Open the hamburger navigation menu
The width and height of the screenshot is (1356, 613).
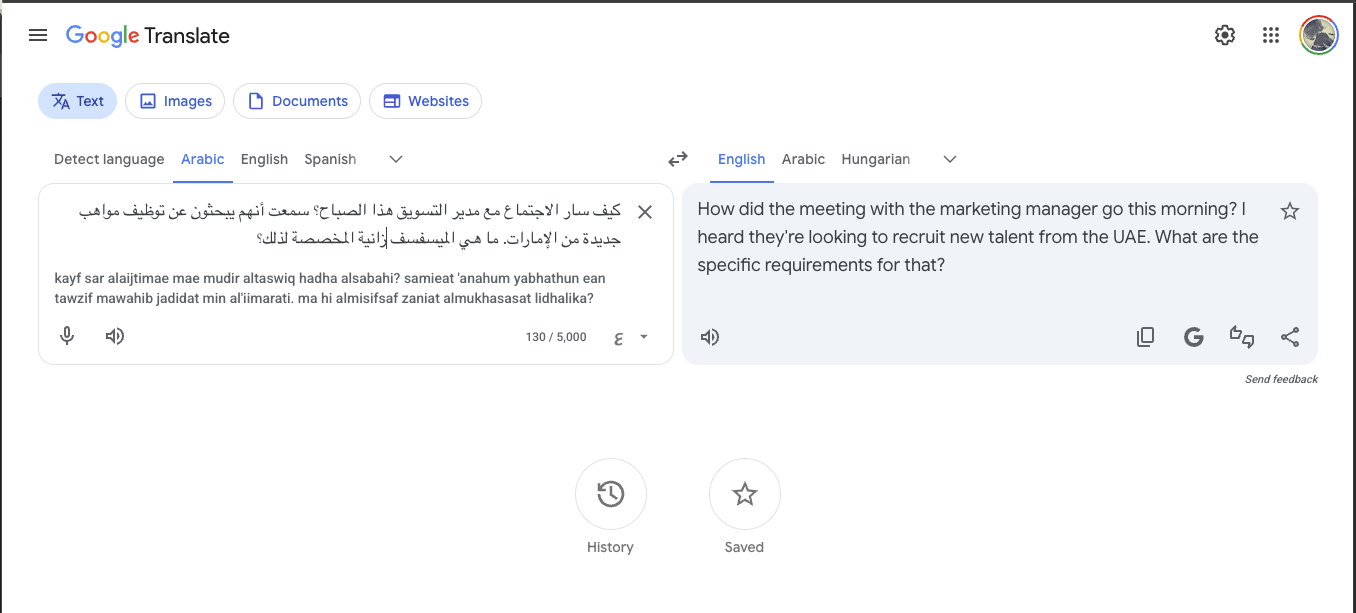(x=38, y=34)
